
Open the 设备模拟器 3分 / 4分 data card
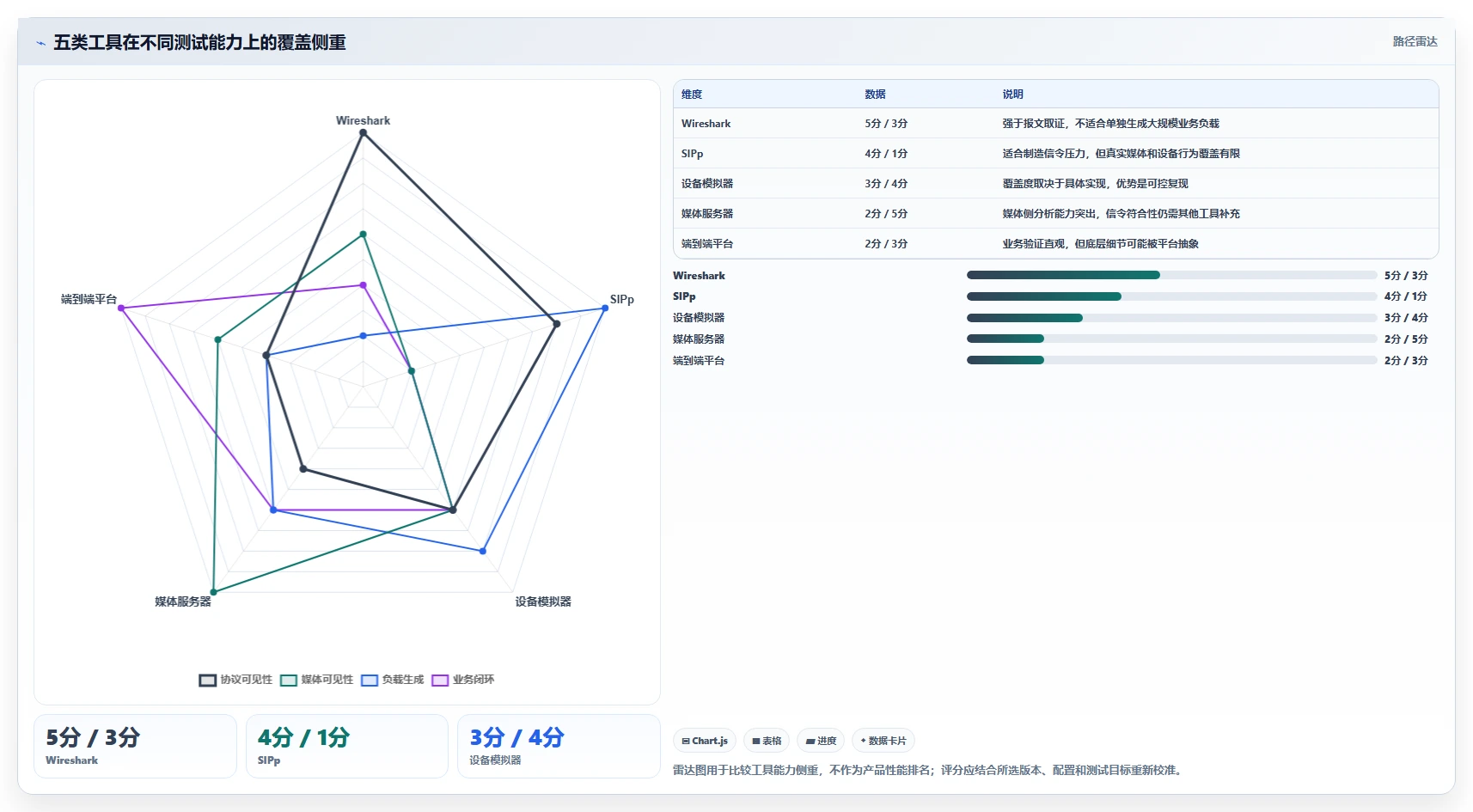559,746
